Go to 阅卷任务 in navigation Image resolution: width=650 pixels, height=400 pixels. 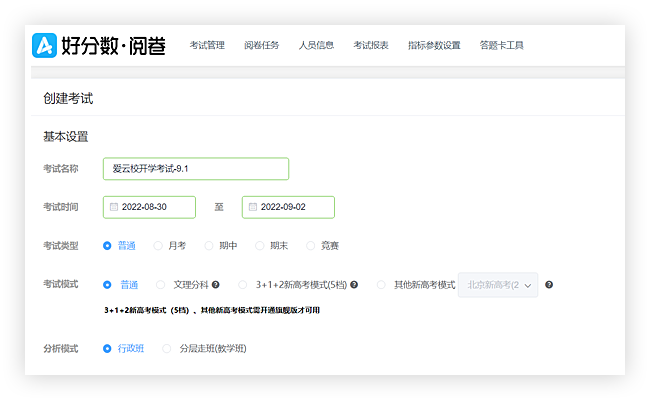coord(261,46)
